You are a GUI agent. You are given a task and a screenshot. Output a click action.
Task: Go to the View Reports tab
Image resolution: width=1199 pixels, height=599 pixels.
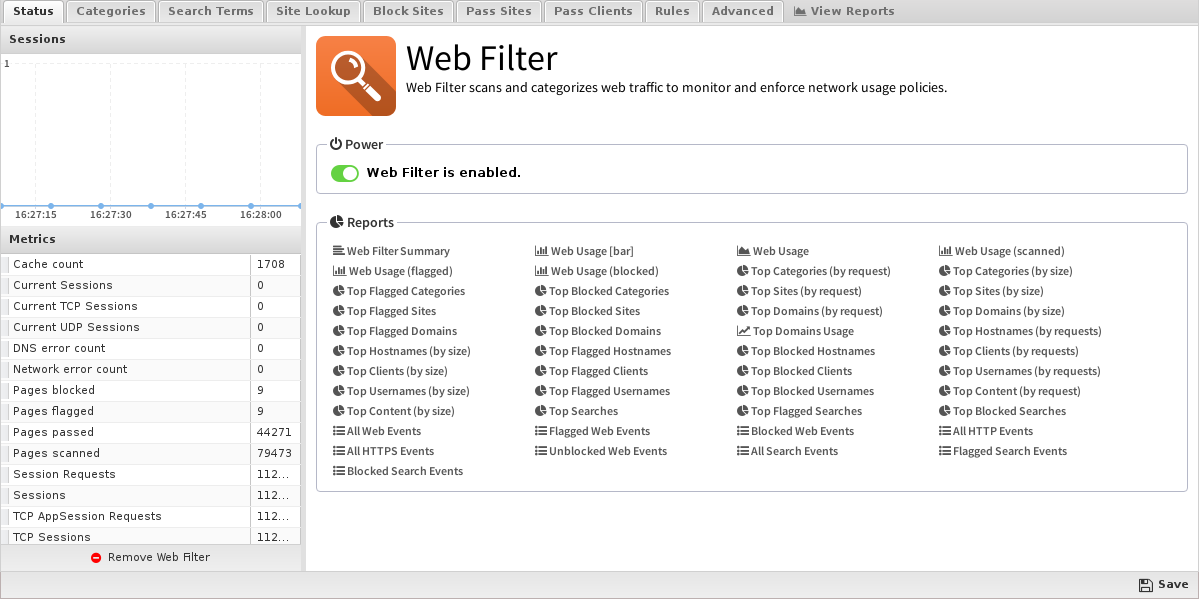pos(844,11)
